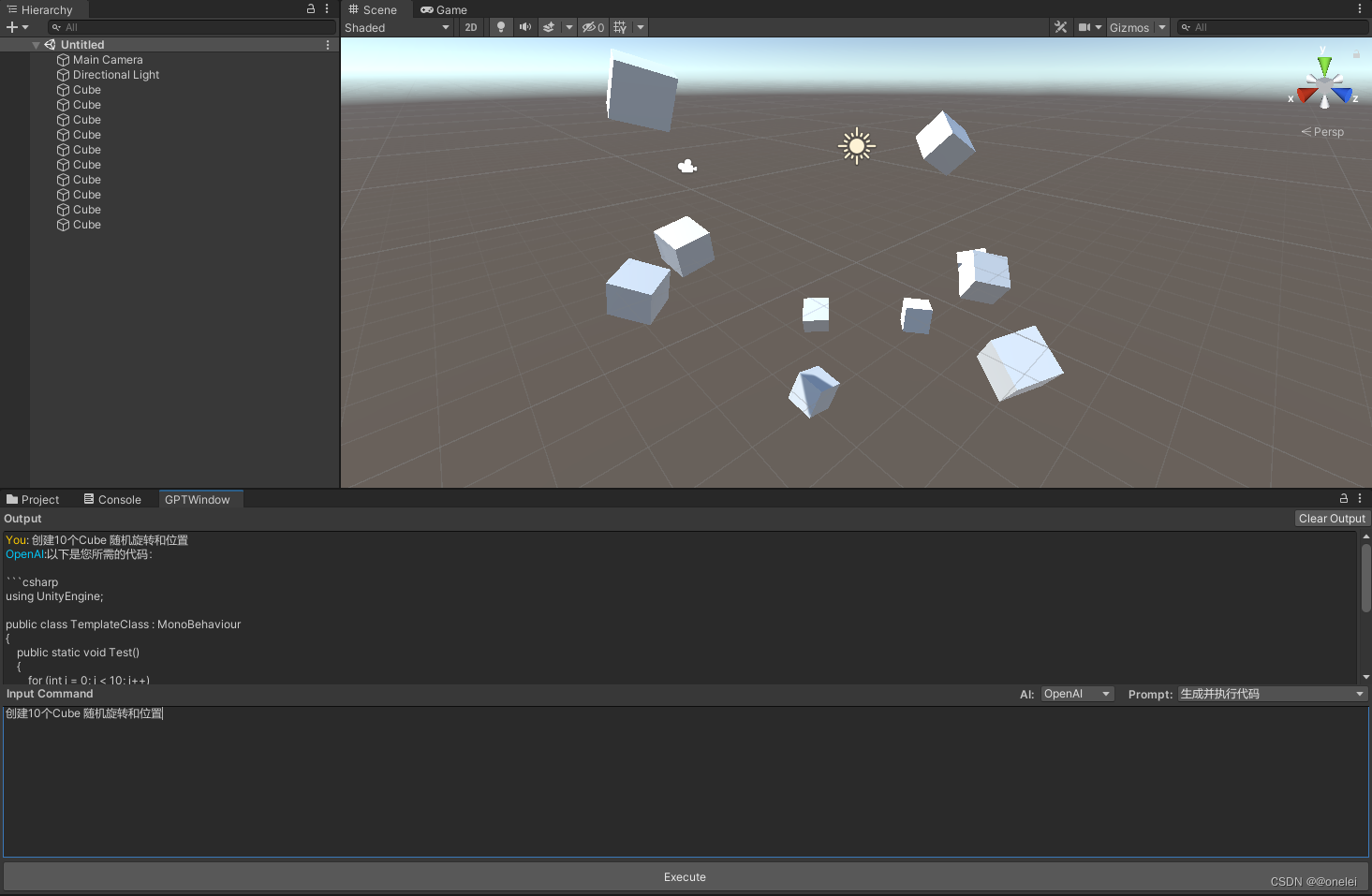The height and width of the screenshot is (896, 1372).
Task: Click the sun light gizmo in Scene
Action: [x=857, y=146]
